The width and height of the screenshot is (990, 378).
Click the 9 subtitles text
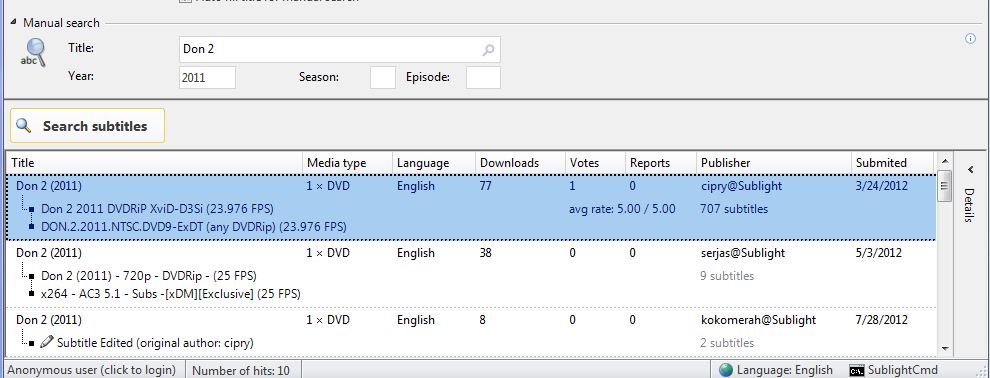pos(727,276)
